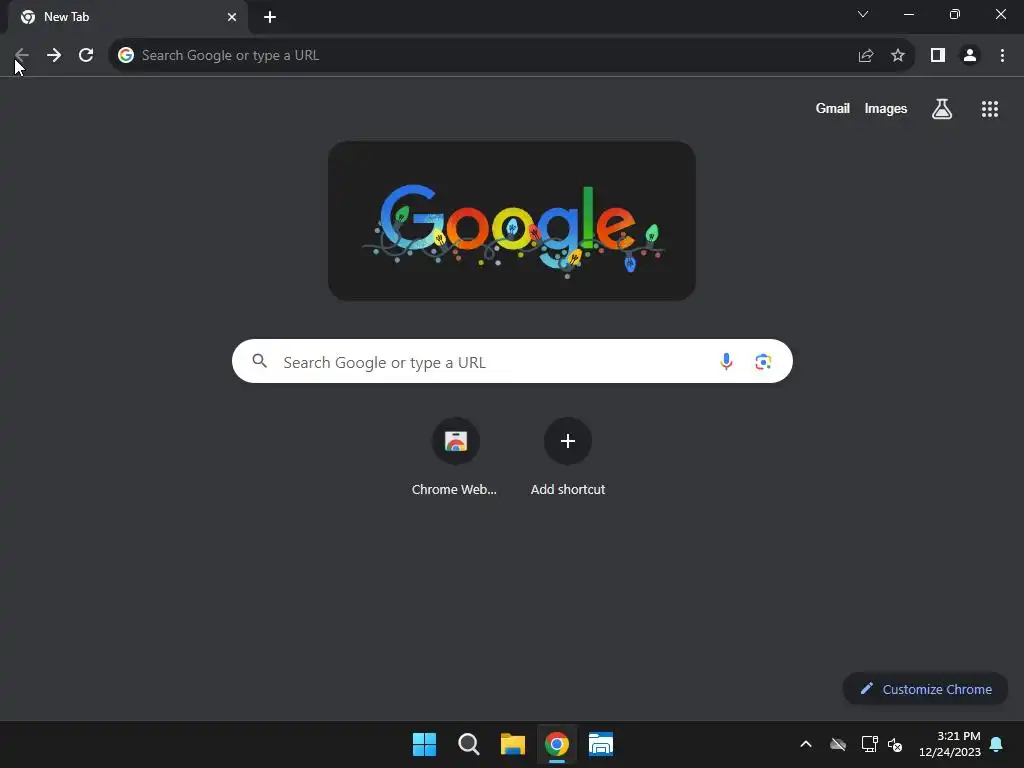Click the muted volume tray icon
The height and width of the screenshot is (768, 1024).
[x=895, y=744]
